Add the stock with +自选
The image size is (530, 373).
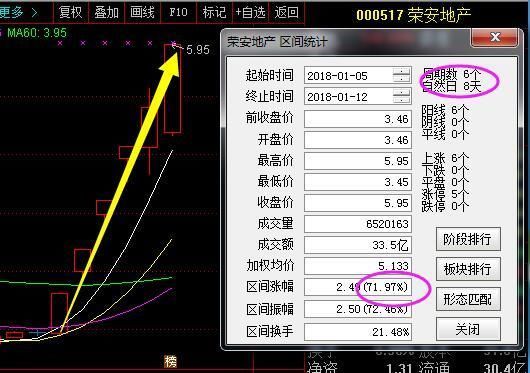(250, 12)
